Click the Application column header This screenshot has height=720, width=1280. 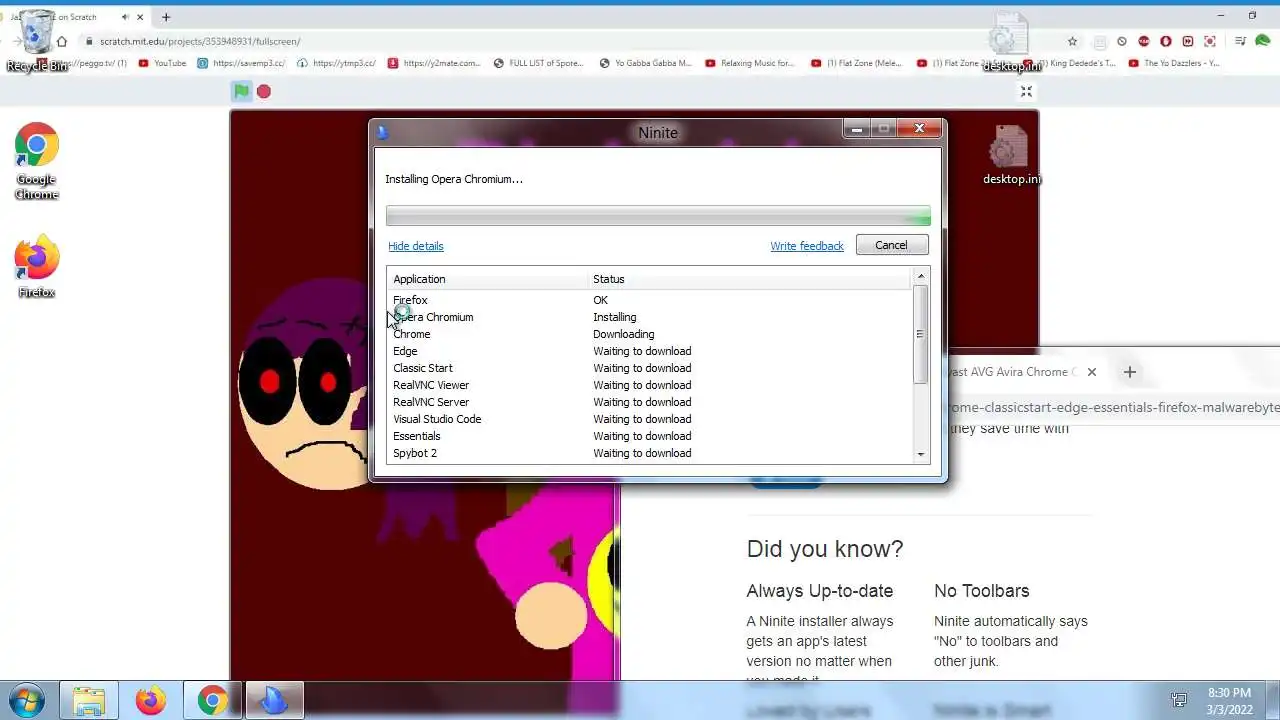(488, 279)
